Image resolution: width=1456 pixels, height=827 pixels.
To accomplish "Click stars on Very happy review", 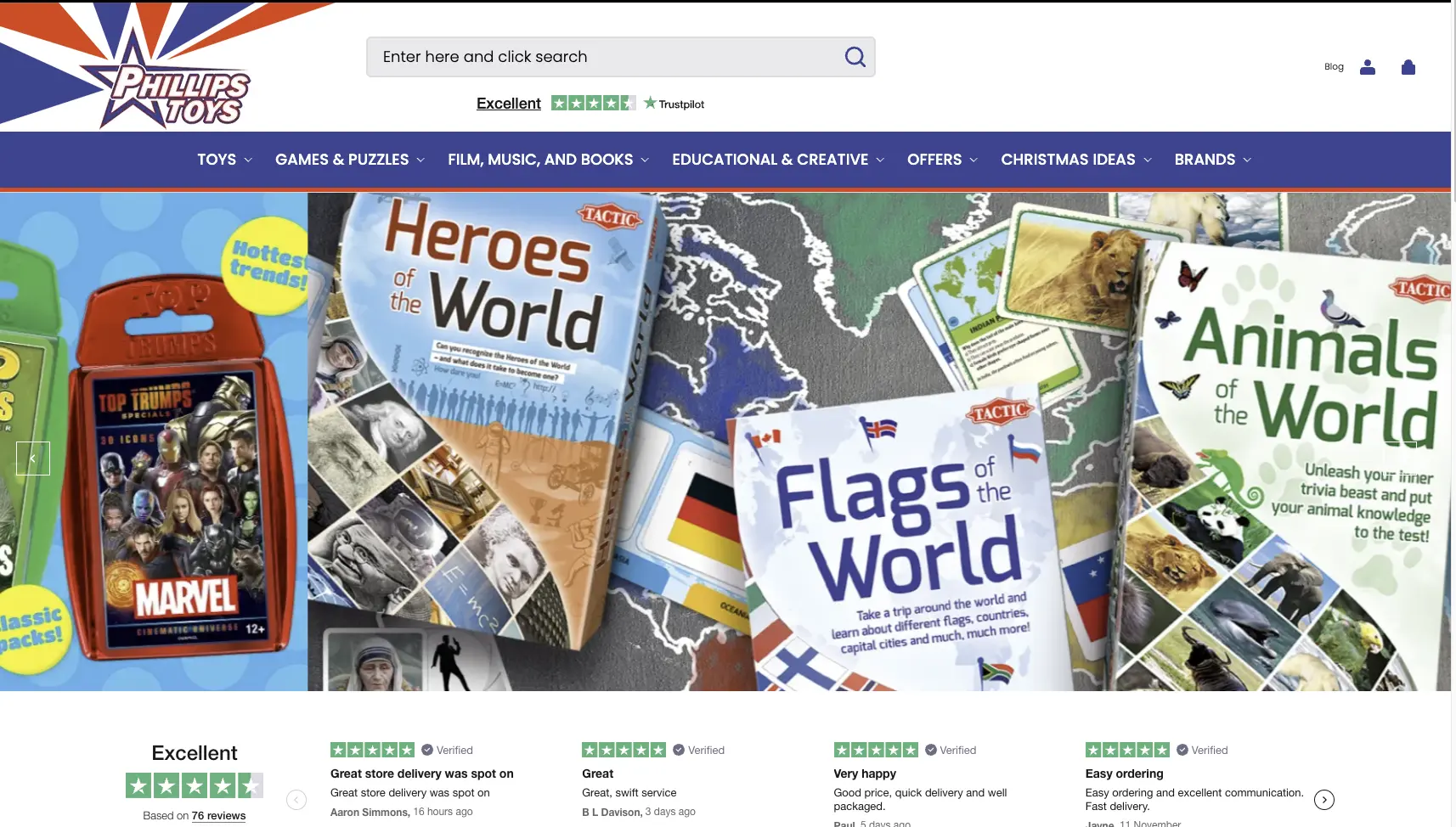I will click(x=876, y=750).
